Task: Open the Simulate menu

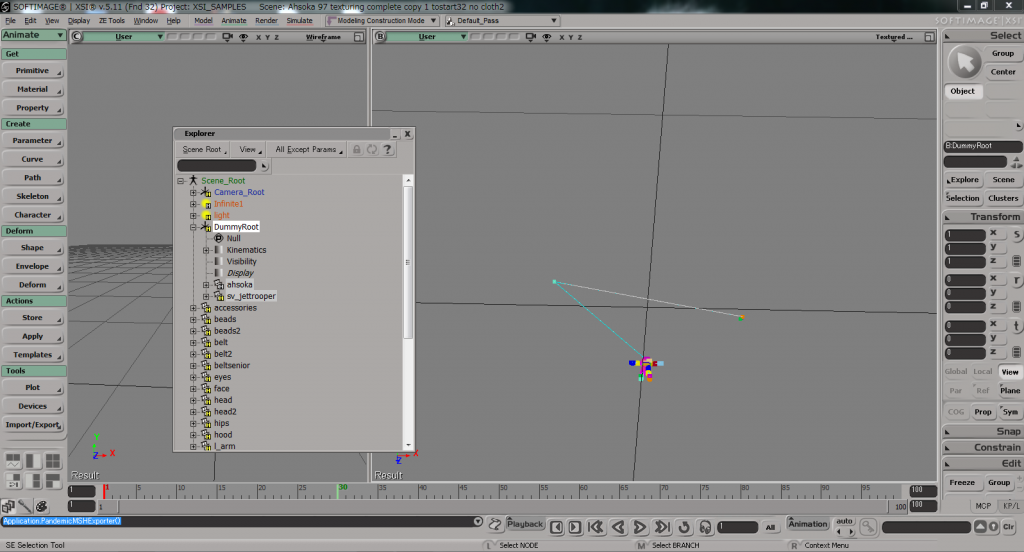Action: click(299, 21)
